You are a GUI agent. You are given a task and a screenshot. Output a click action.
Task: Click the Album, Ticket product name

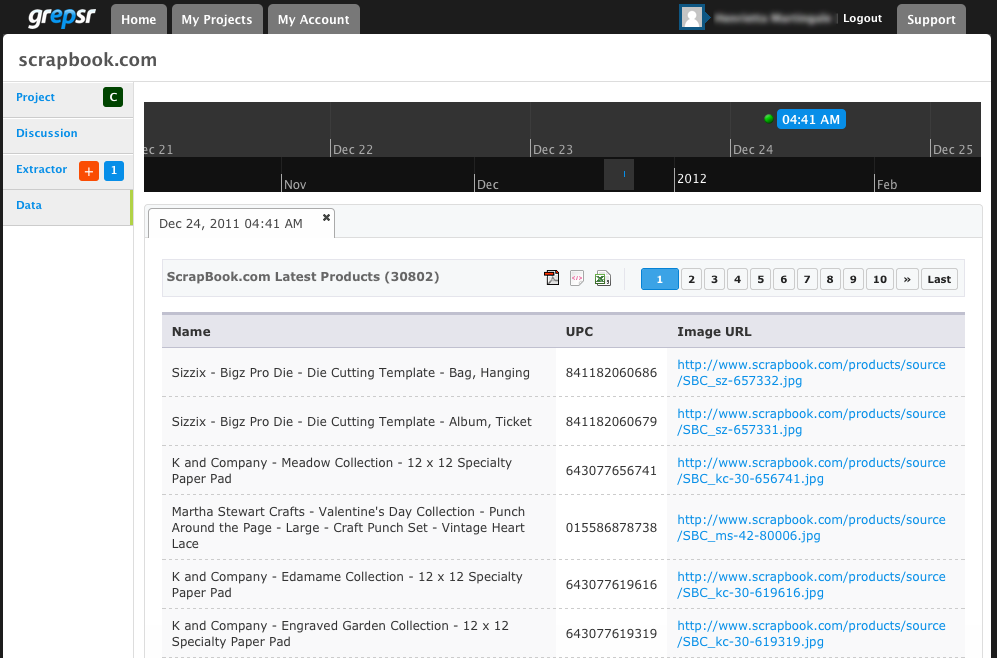352,422
